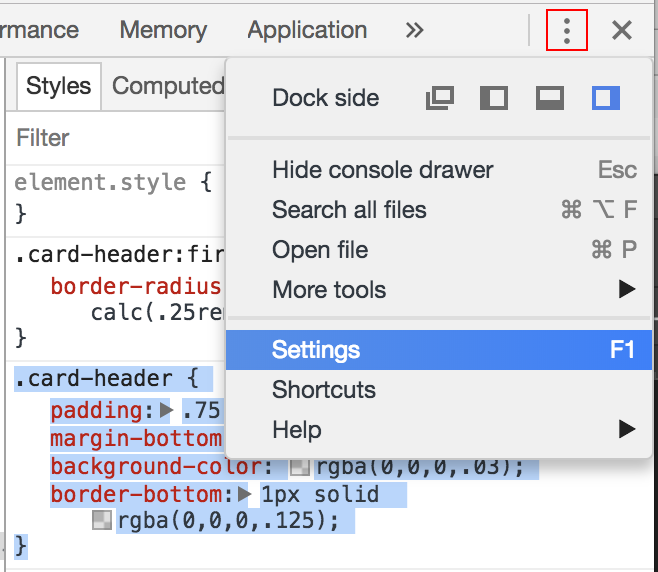Open the Help submenu
658x572 pixels.
439,430
